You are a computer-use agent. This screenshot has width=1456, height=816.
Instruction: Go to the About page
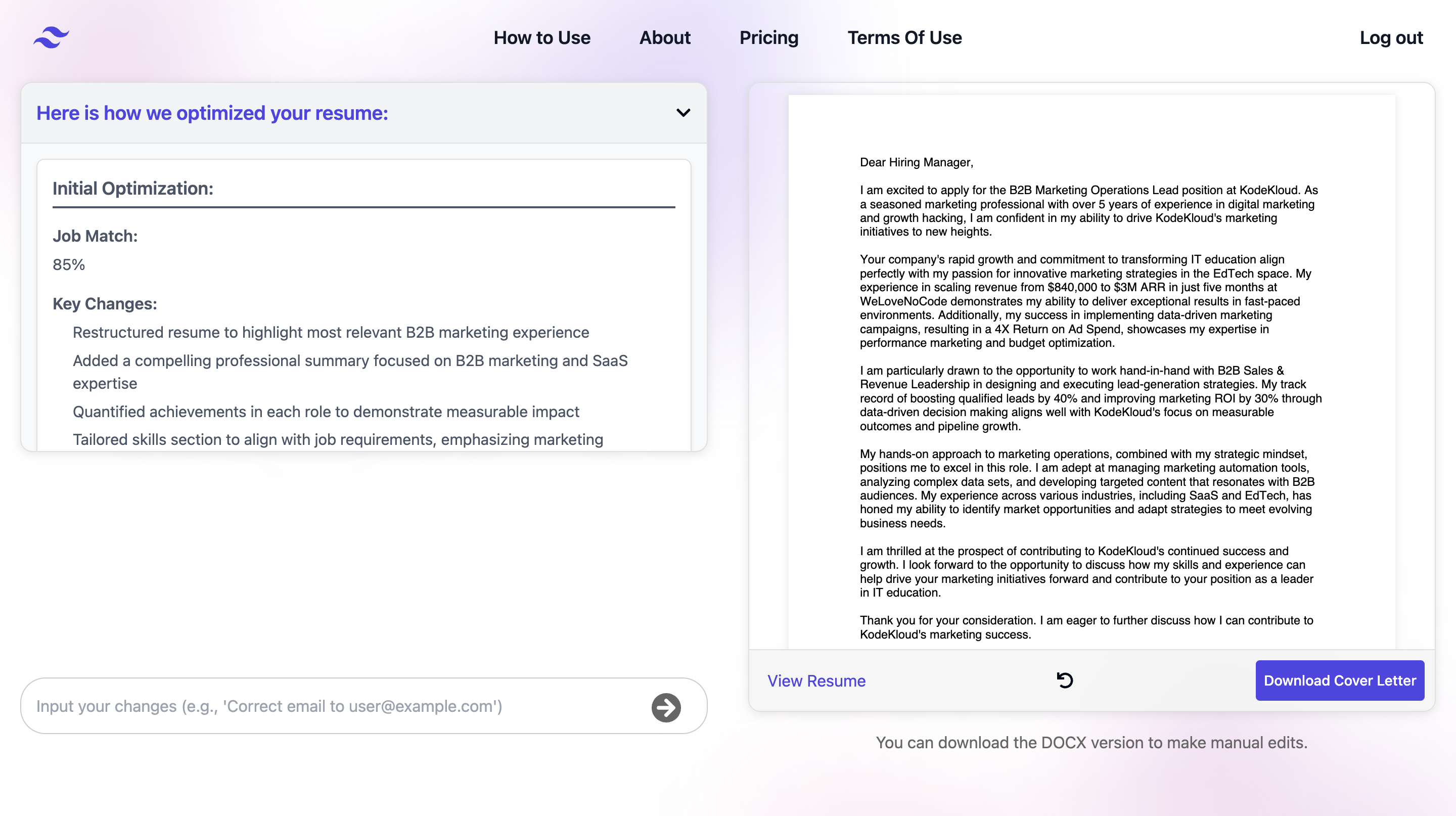(x=665, y=37)
